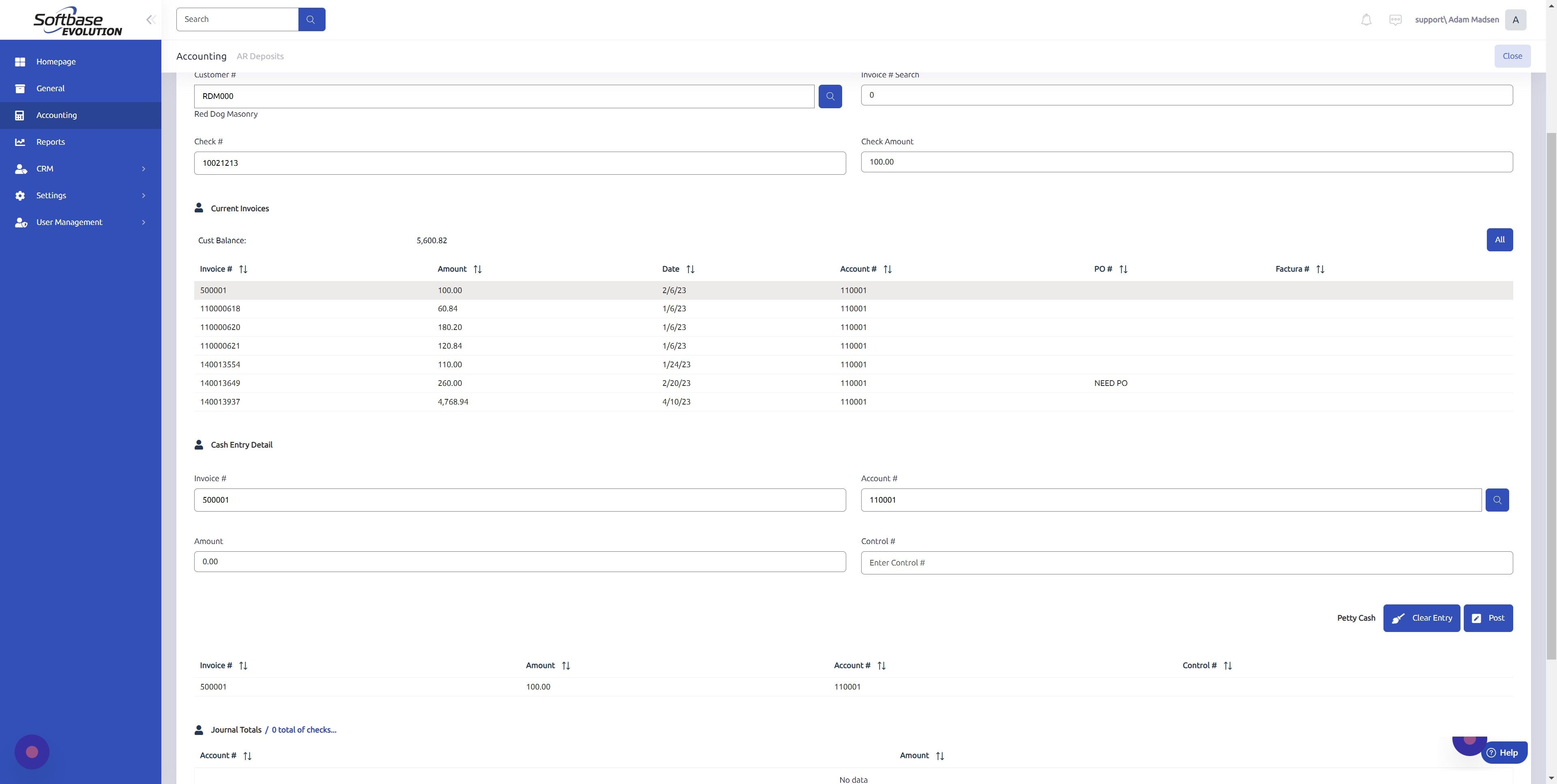Click the Invoice # Search field
Viewport: 1557px width, 784px height.
click(1186, 95)
